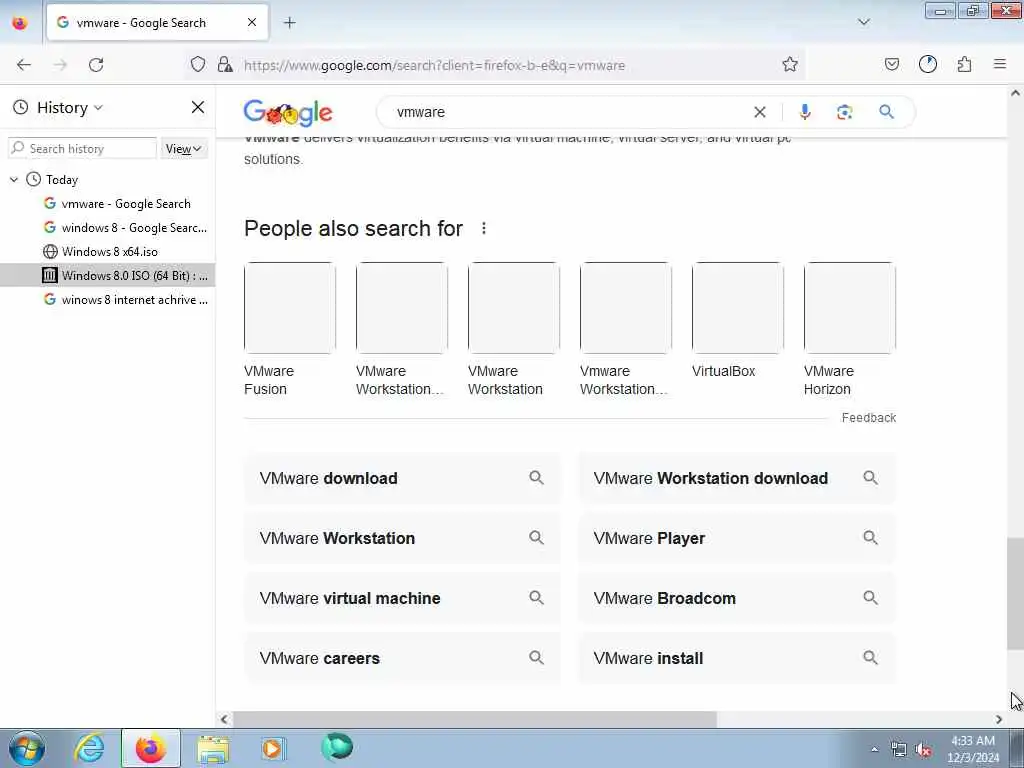1024x768 pixels.
Task: Click the vertical page scrollbar thumb
Action: 1015,594
